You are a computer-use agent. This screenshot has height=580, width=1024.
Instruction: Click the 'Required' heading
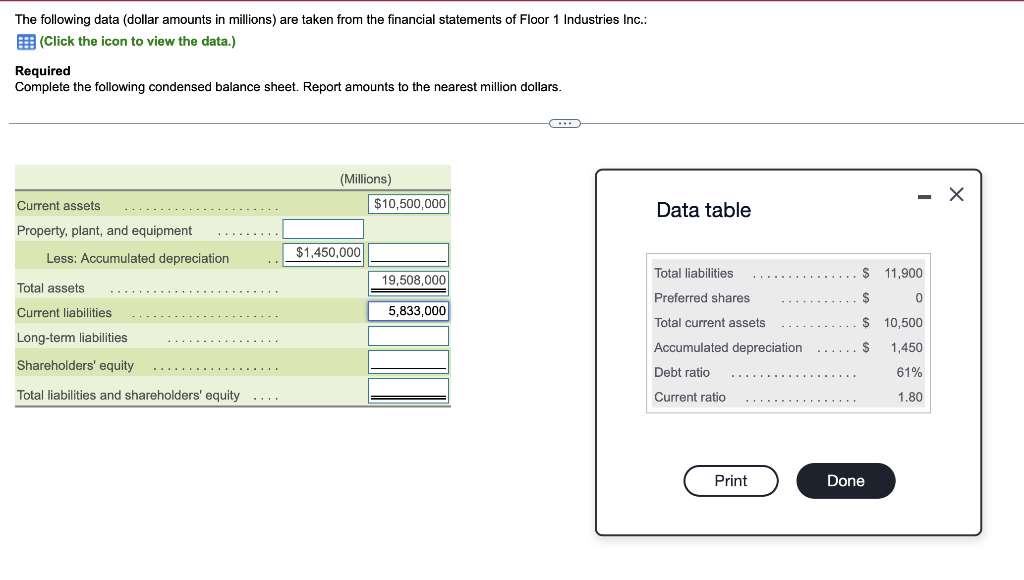[42, 71]
